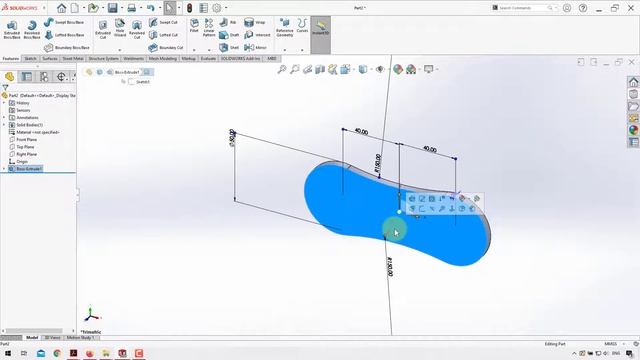Pick the Boundary Boss/Base tool
This screenshot has height=360, width=640.
[x=66, y=47]
